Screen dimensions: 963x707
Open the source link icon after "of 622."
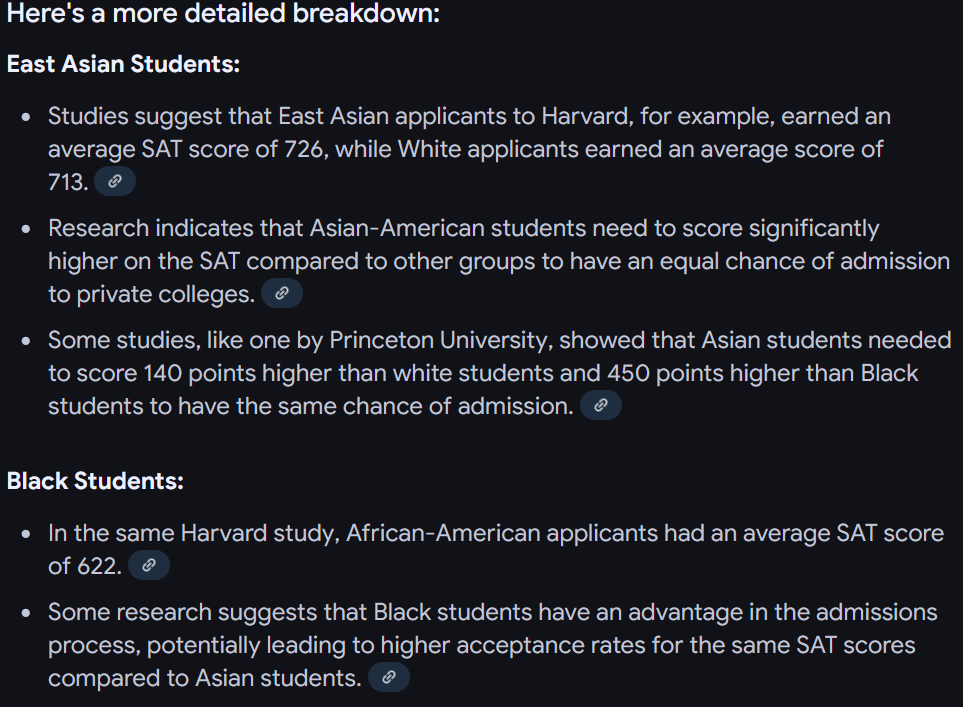pyautogui.click(x=149, y=565)
